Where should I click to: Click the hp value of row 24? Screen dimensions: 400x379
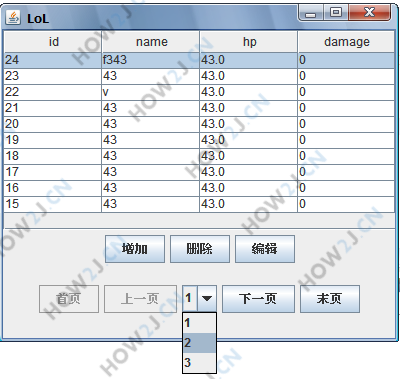(x=249, y=60)
